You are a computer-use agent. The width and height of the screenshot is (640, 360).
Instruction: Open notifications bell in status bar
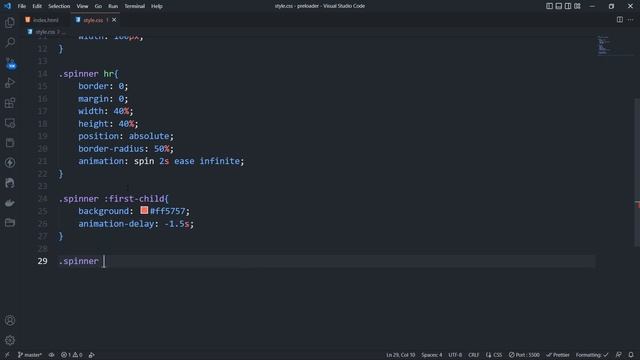(x=631, y=355)
